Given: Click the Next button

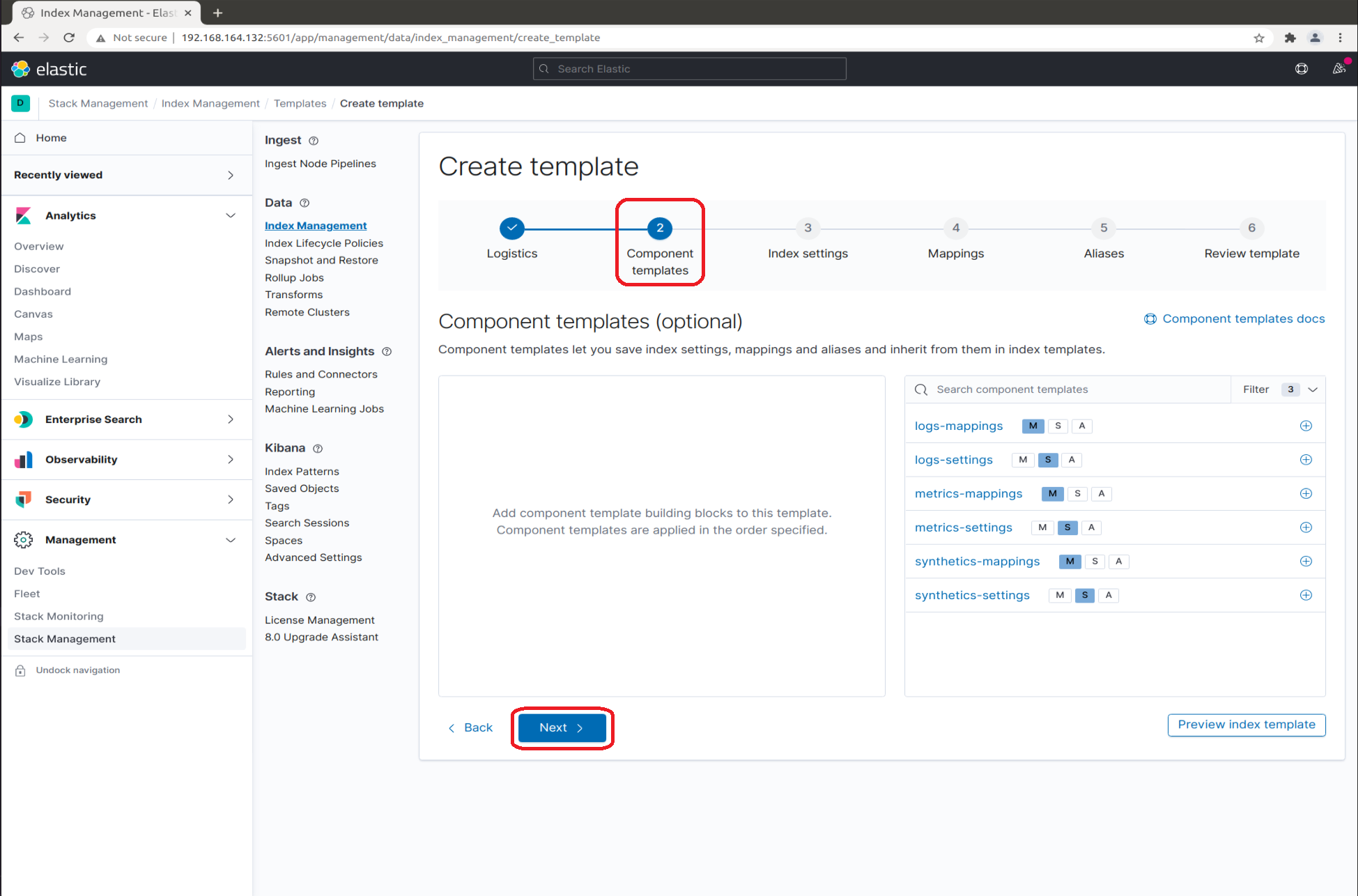Looking at the screenshot, I should [x=562, y=728].
